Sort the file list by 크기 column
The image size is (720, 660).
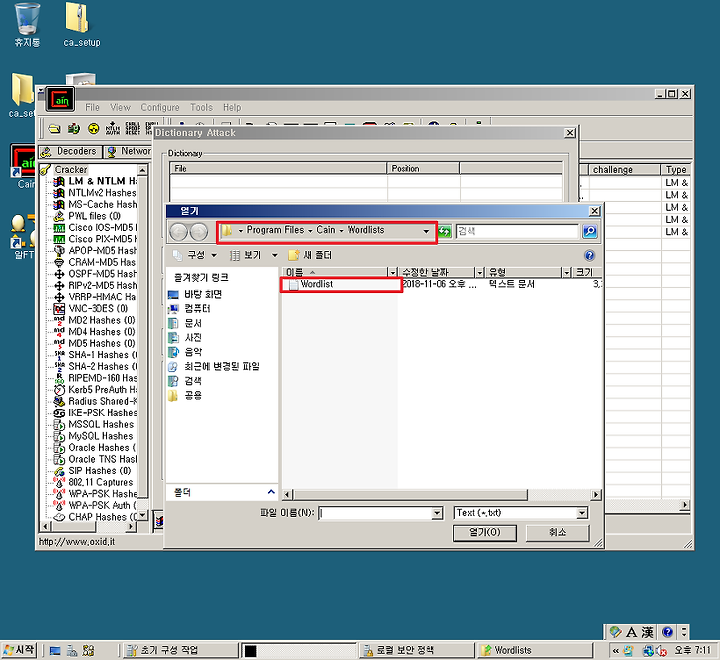pos(587,272)
